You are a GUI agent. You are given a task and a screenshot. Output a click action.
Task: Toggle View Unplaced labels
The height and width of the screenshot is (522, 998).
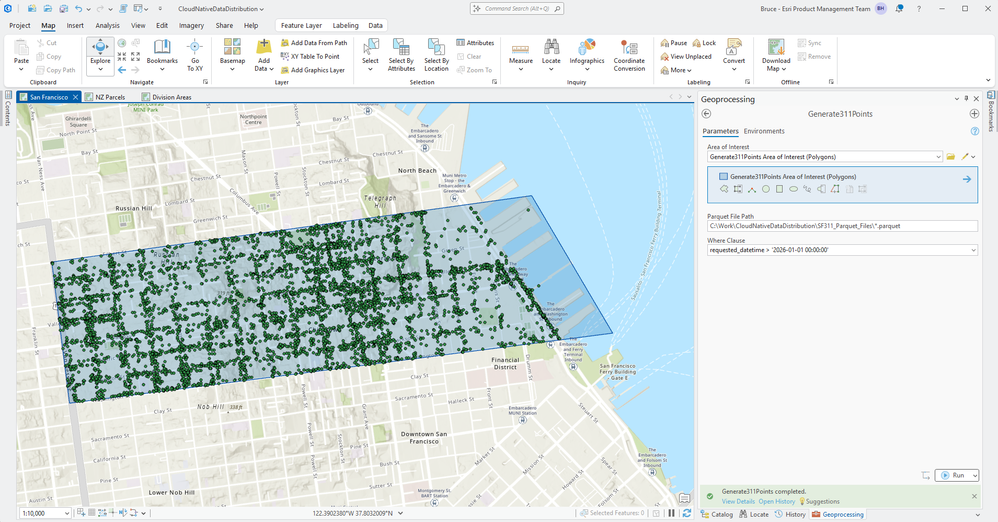pyautogui.click(x=685, y=56)
